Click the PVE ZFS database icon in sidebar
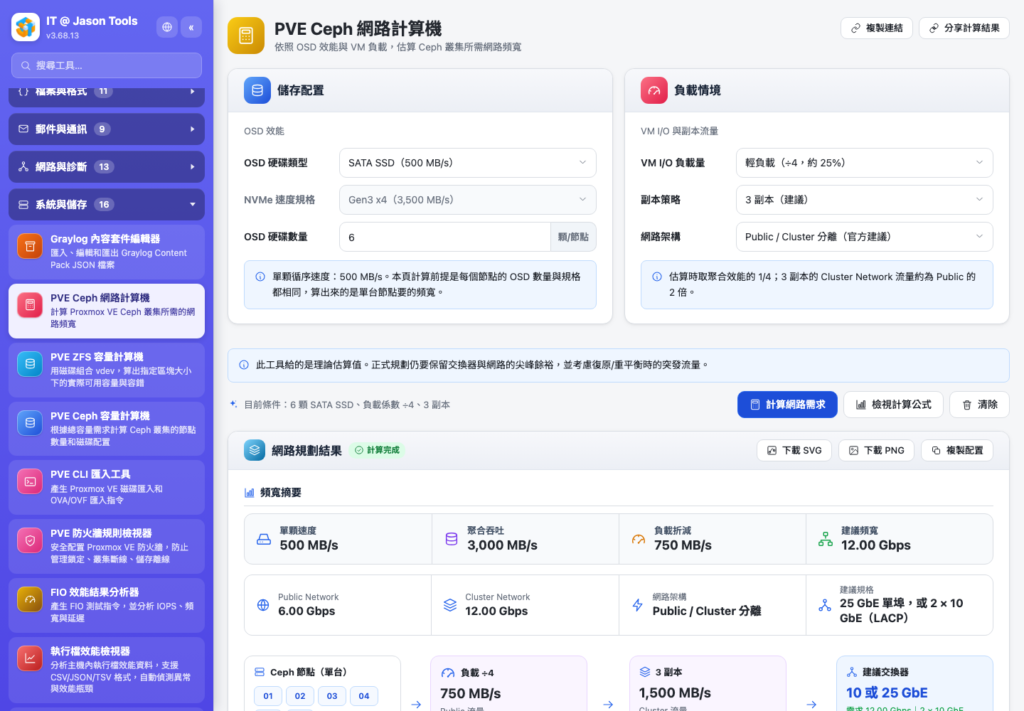Screen dimensions: 1024x711 [29, 364]
